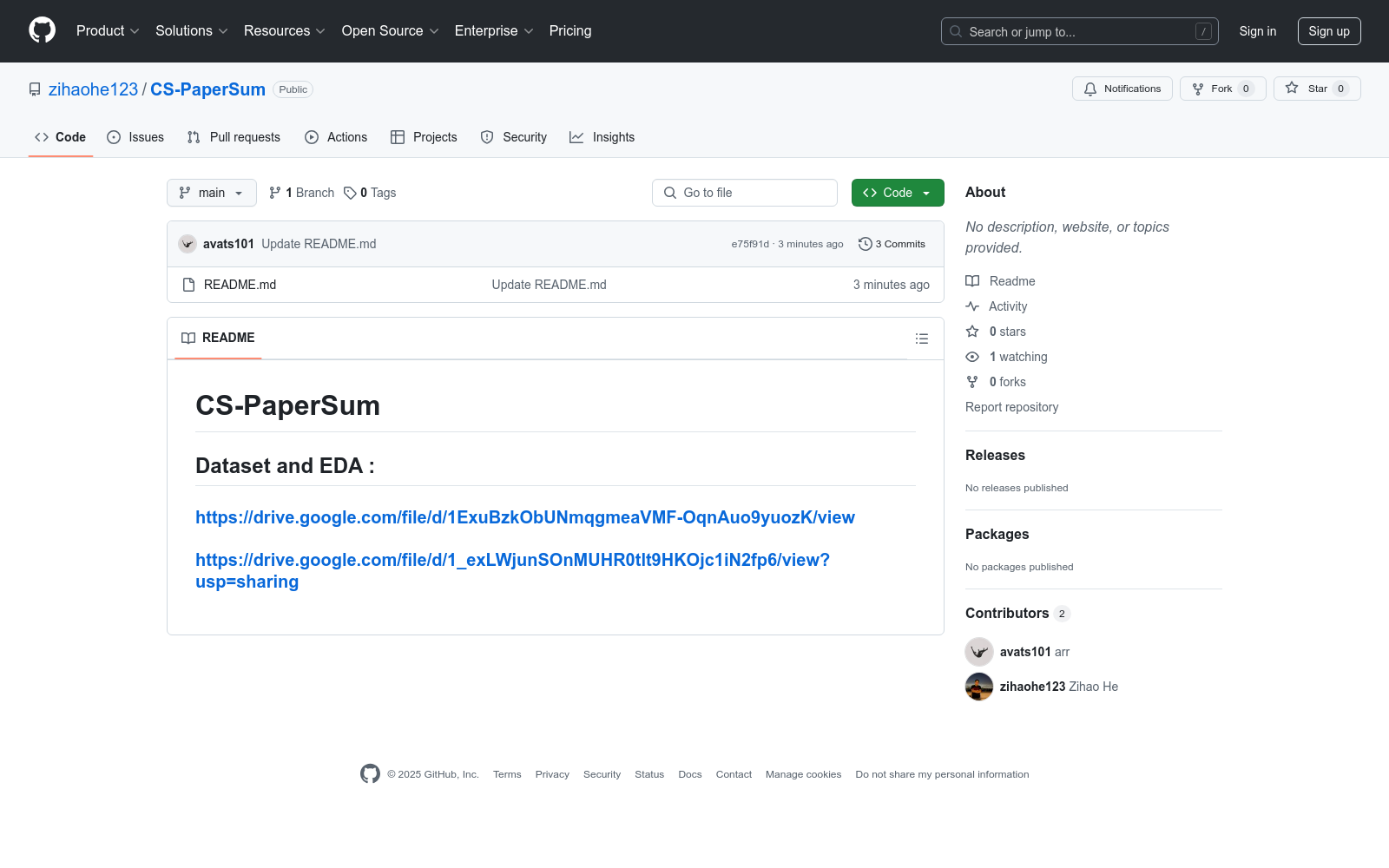Click Do not share my personal information
Screen dimensions: 1389x868
(942, 774)
